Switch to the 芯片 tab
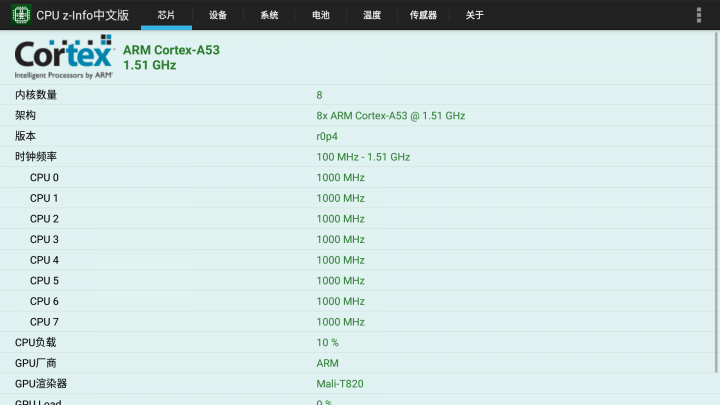The image size is (720, 405). 166,15
